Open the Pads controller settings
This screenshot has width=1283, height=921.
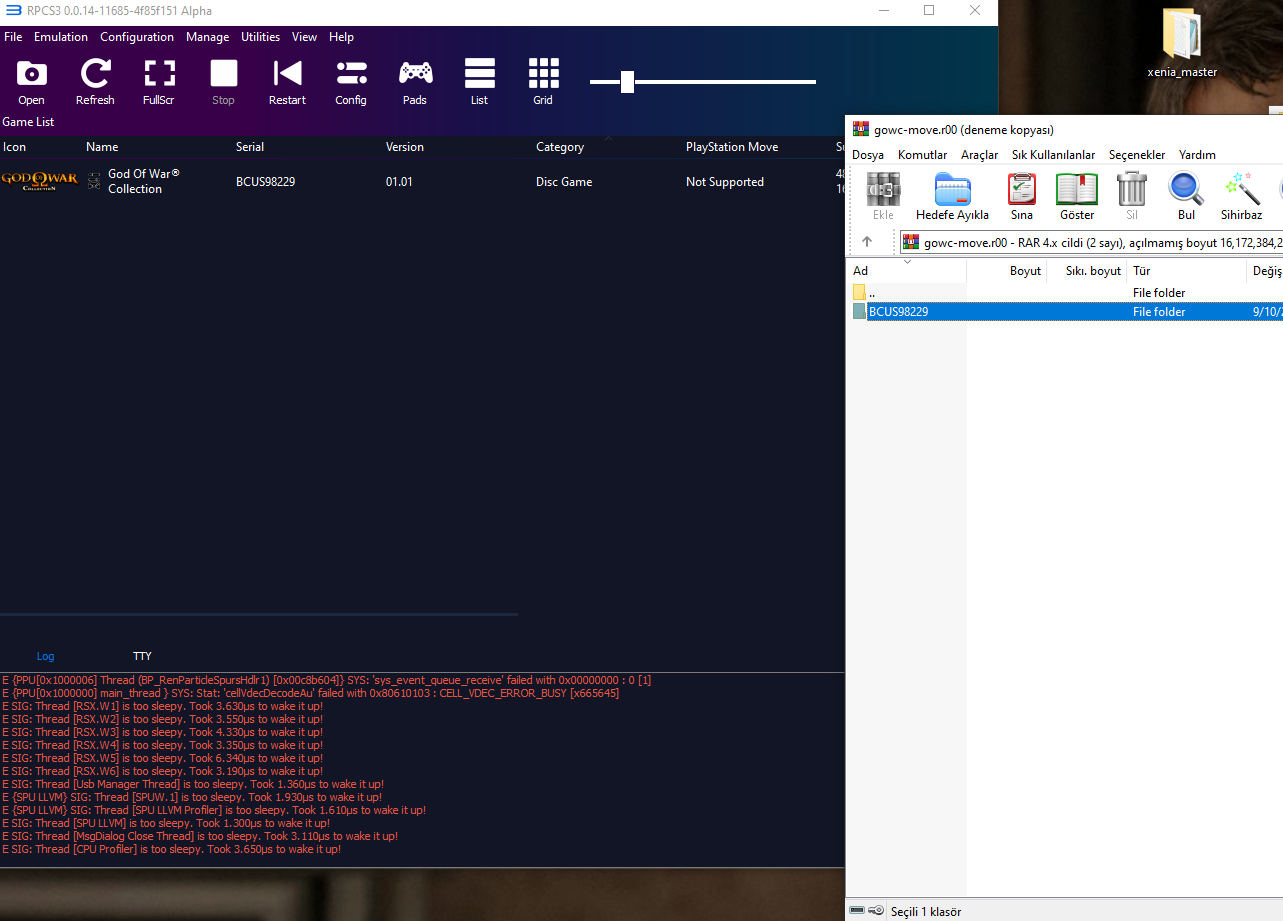[415, 74]
